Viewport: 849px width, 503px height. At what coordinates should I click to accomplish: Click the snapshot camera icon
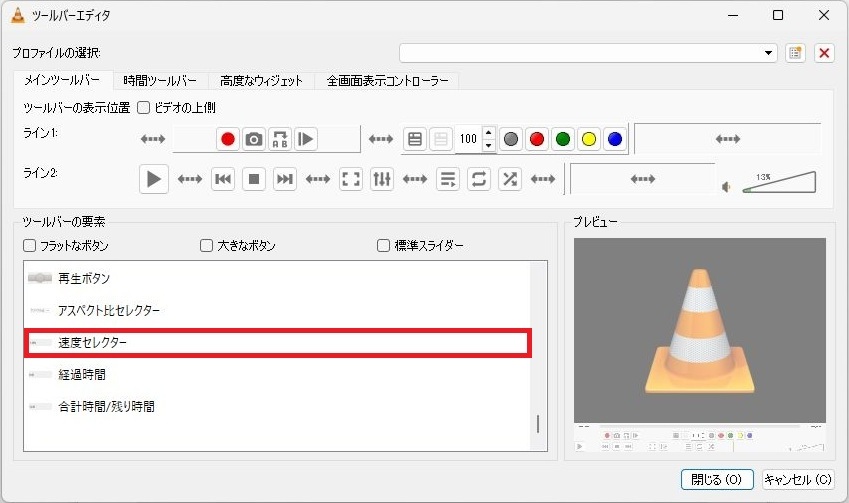point(254,139)
